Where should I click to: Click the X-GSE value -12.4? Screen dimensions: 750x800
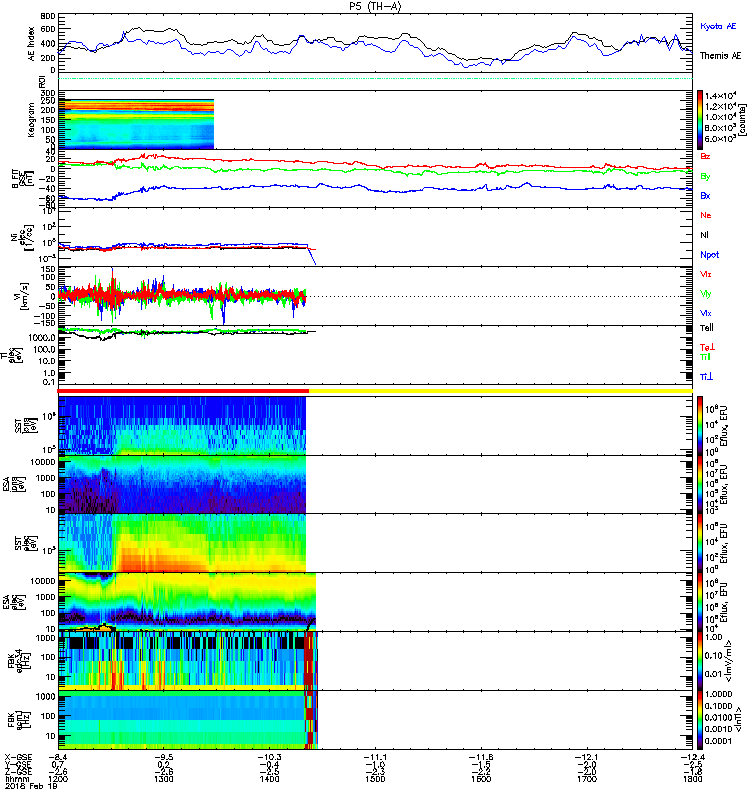[692, 757]
